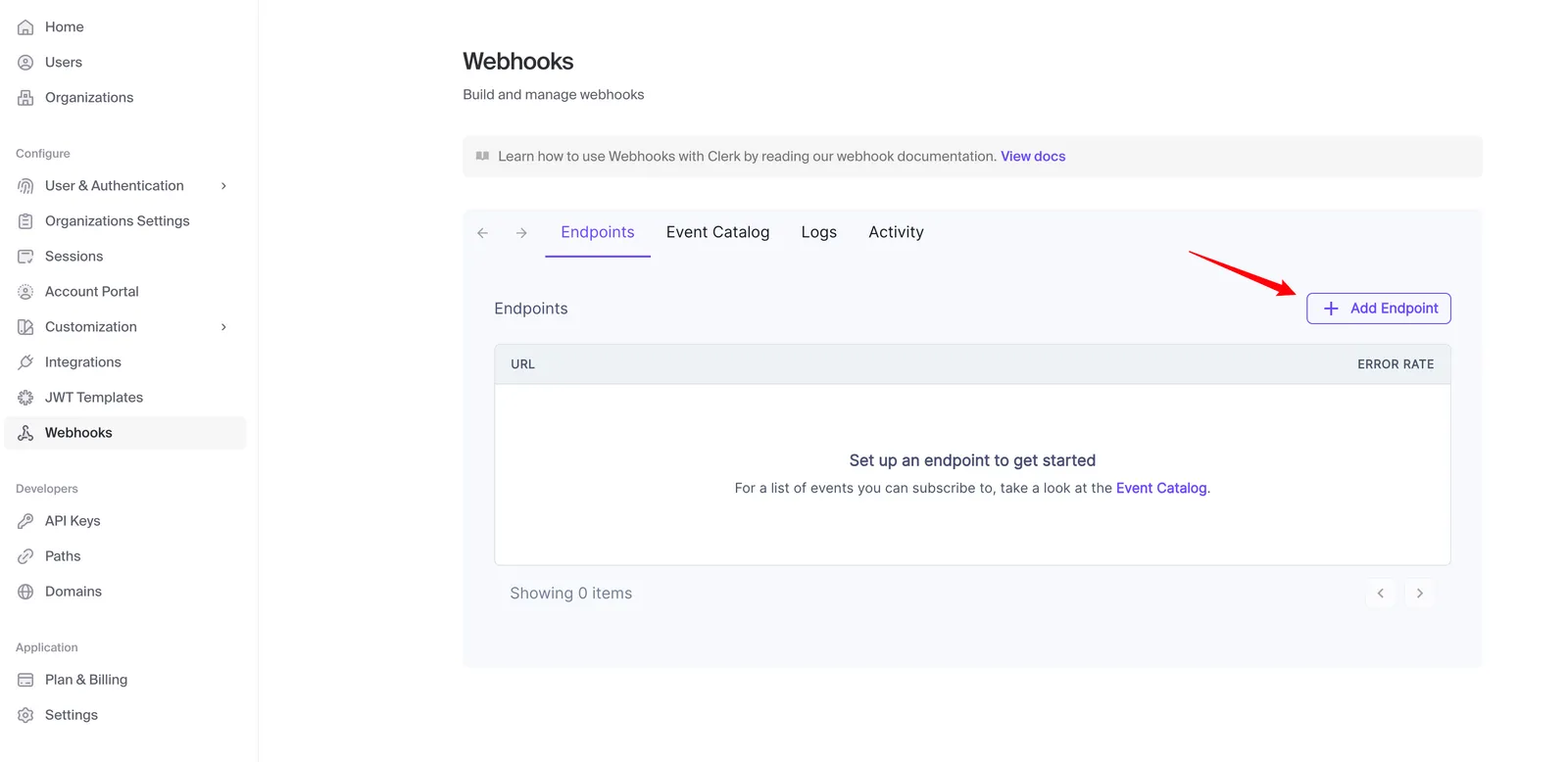
Task: Click the Webhooks sidebar icon
Action: point(24,432)
